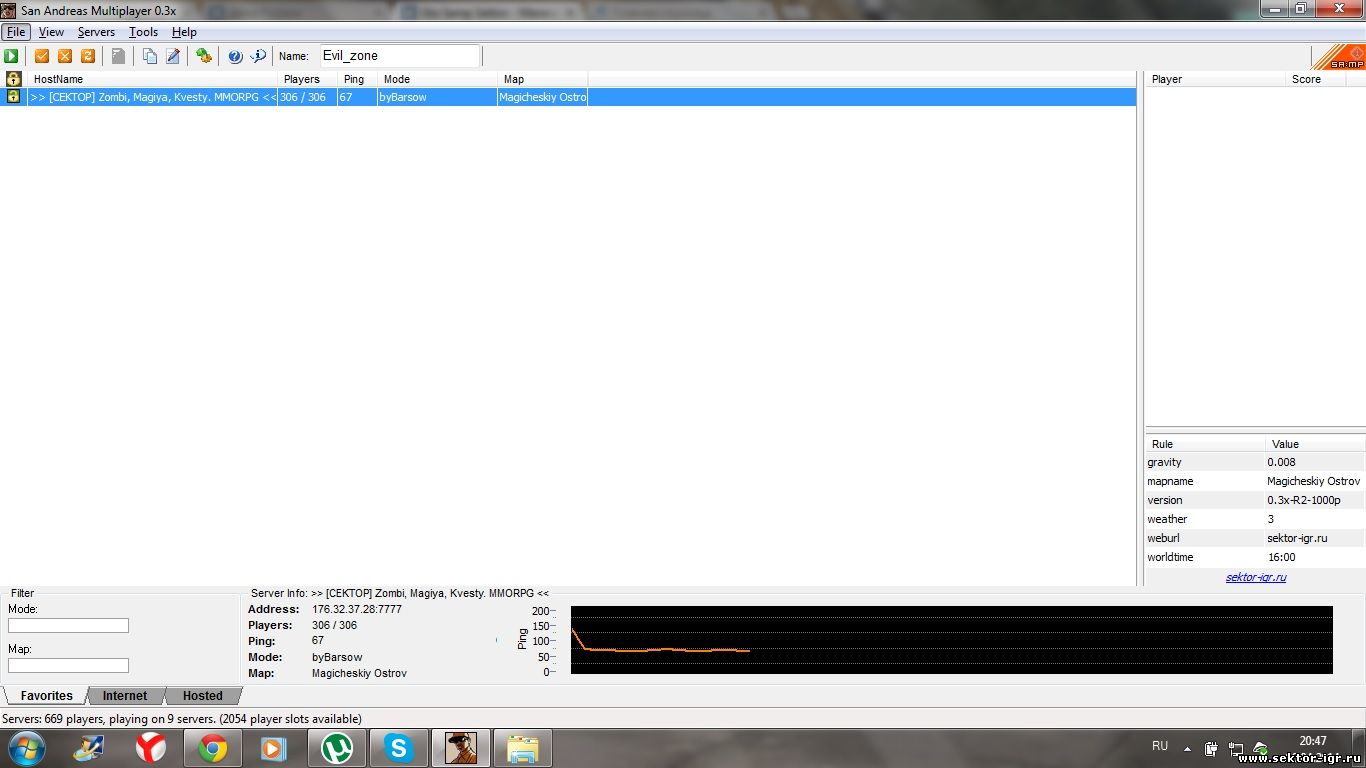Sort by the Map column header
1366x768 pixels.
pos(543,79)
